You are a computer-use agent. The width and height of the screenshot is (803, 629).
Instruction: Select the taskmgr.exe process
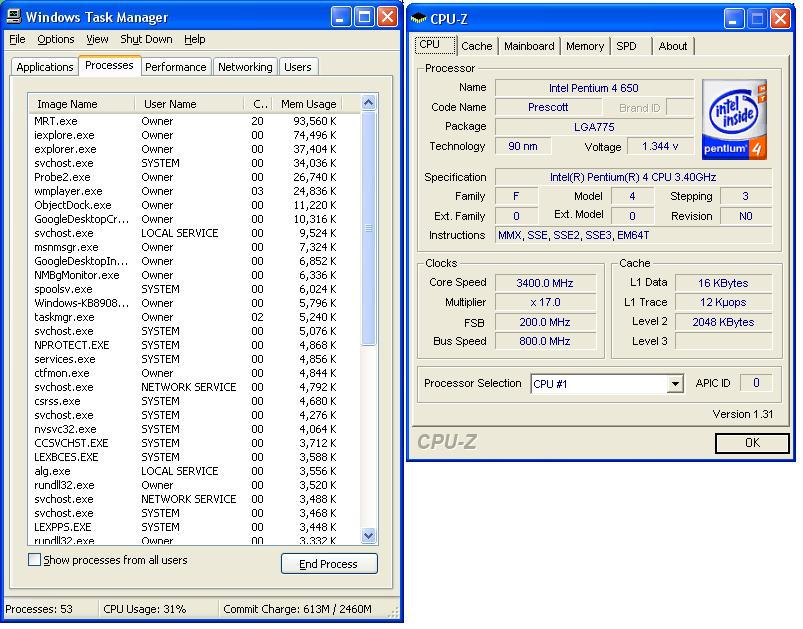pyautogui.click(x=186, y=317)
